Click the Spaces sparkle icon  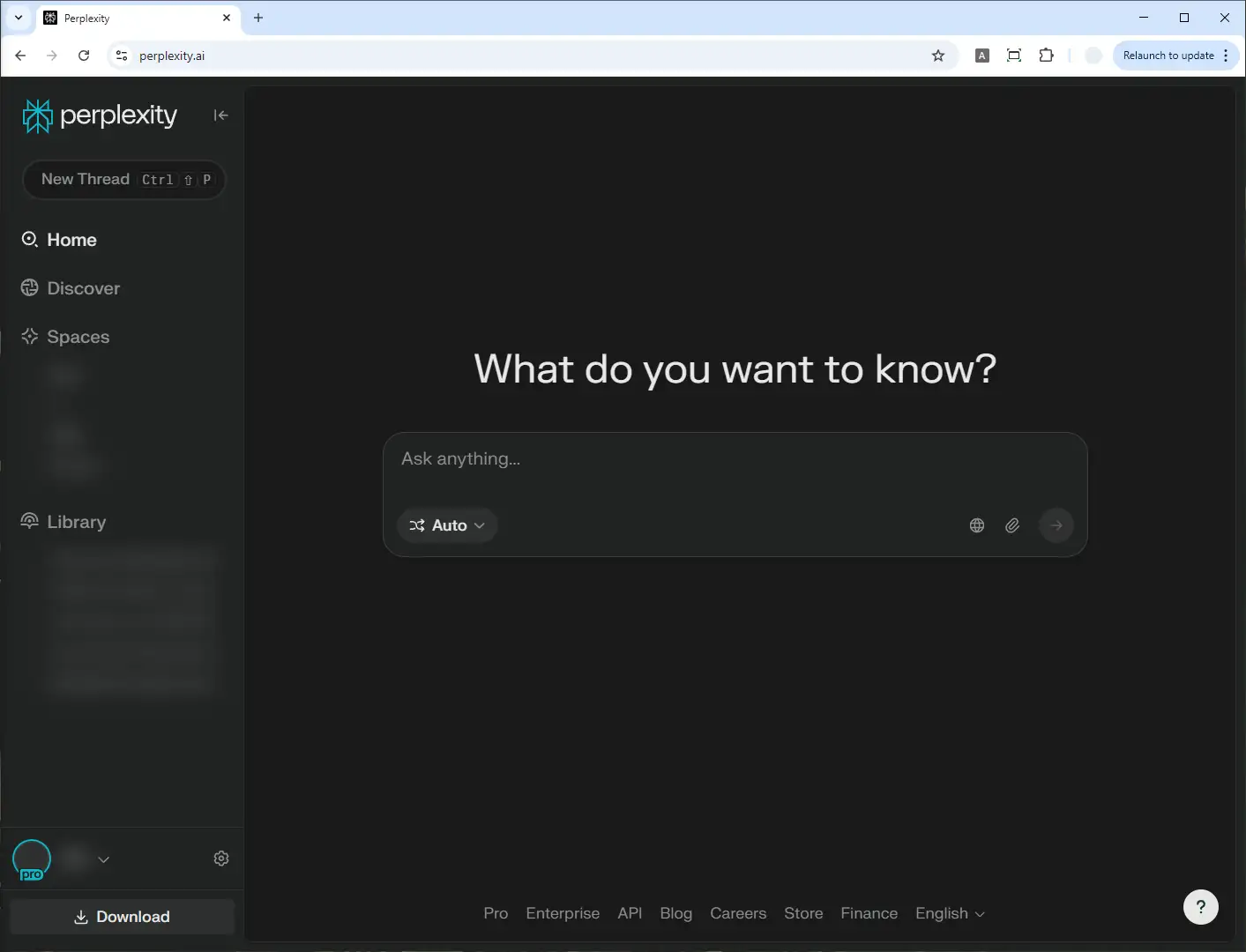click(30, 337)
